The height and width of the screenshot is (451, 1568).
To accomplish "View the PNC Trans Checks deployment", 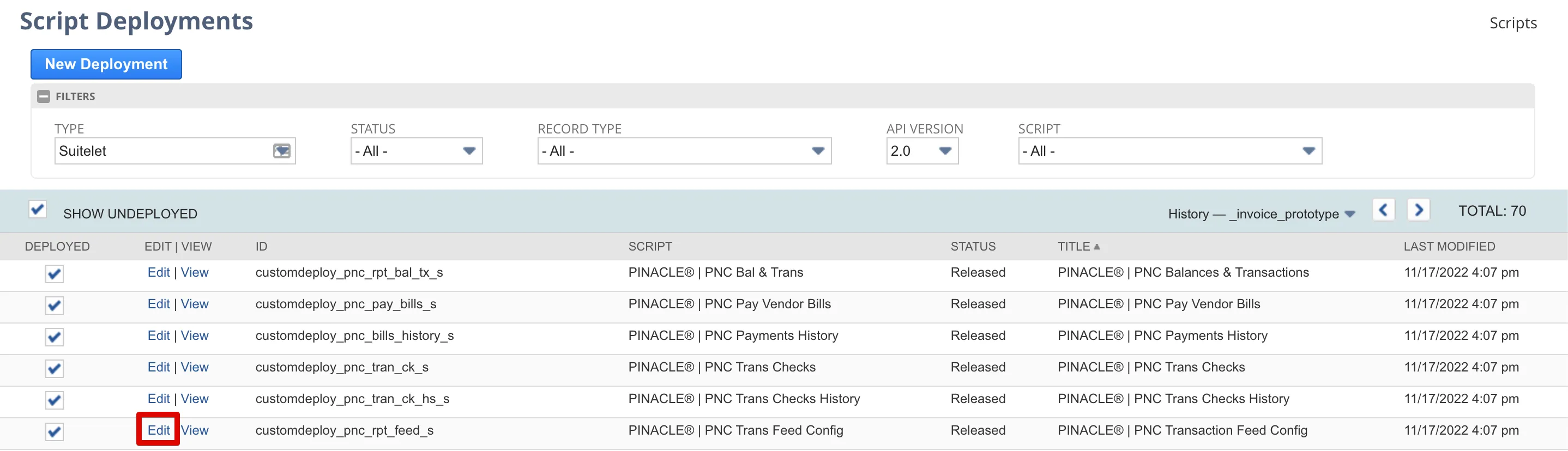I will tap(195, 367).
